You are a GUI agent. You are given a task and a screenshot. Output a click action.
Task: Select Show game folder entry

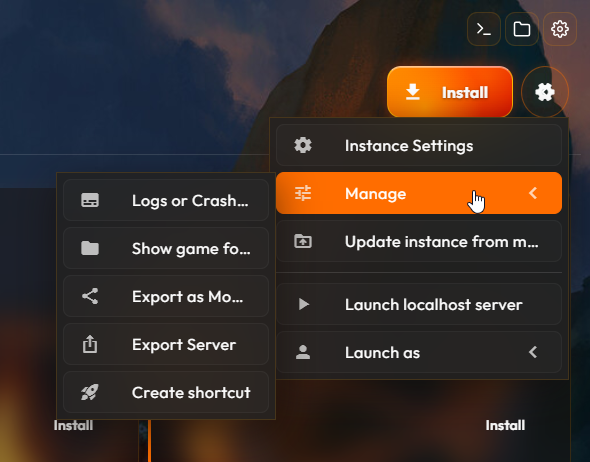(x=166, y=248)
